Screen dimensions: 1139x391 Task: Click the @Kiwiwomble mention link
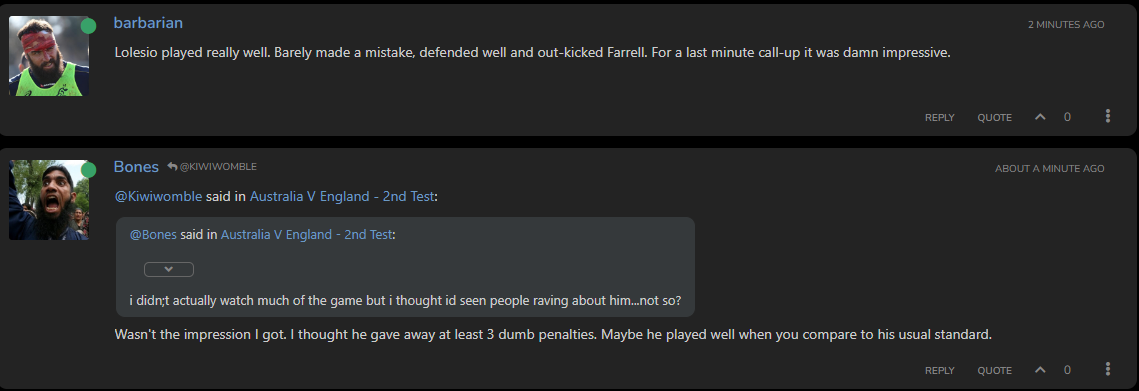coord(158,196)
